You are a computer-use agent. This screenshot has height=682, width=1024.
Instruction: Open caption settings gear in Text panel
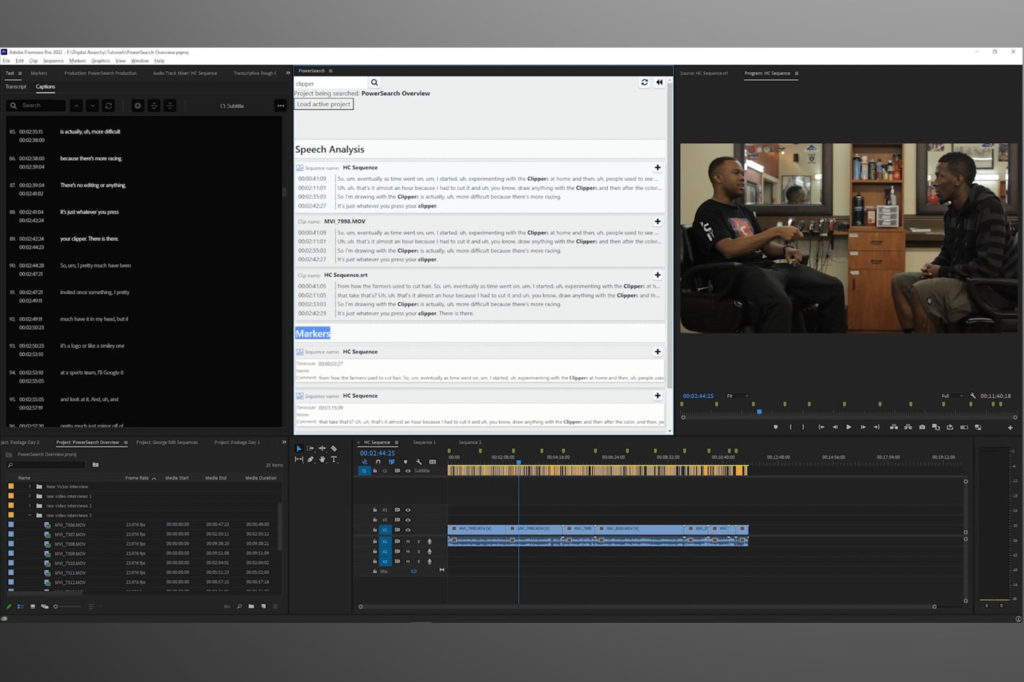coord(138,105)
